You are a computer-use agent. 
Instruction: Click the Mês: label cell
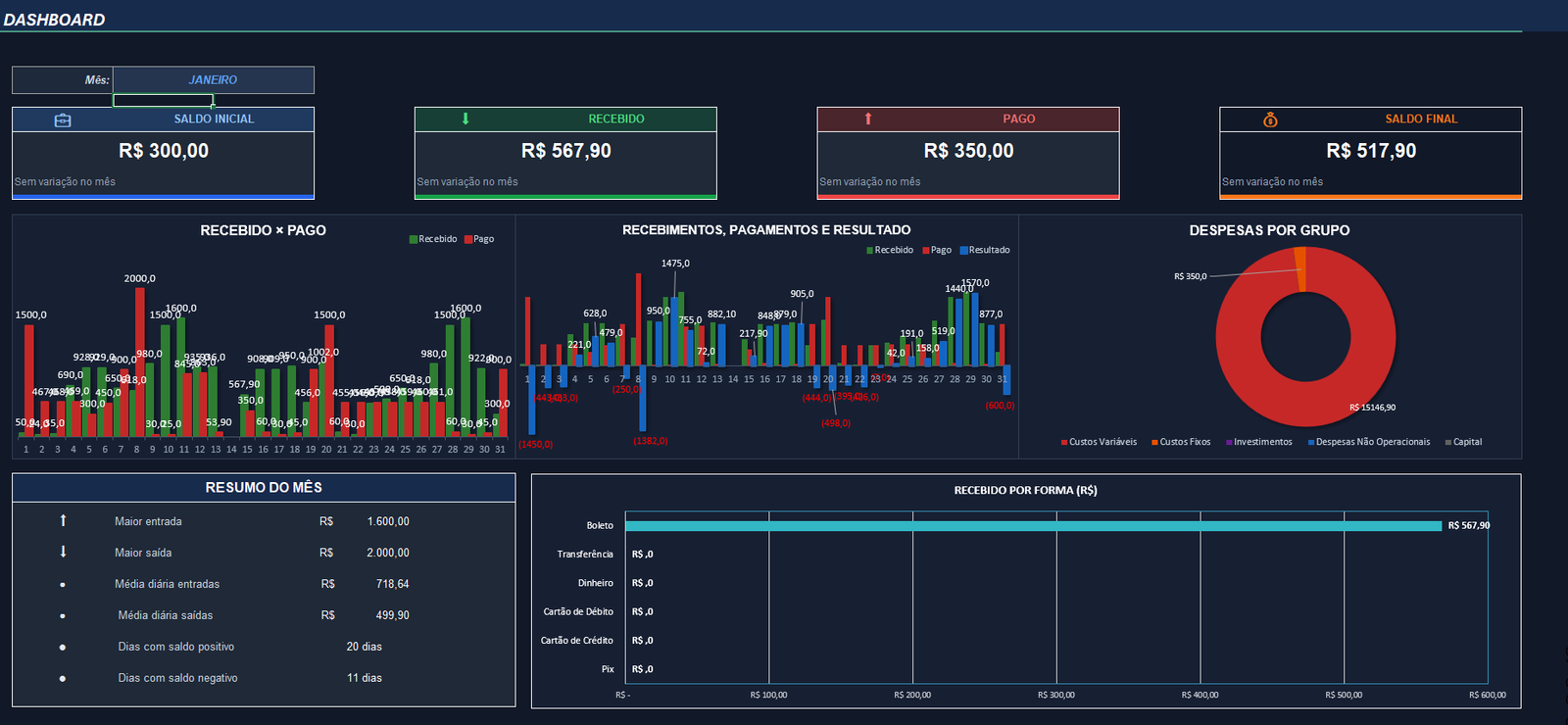63,80
